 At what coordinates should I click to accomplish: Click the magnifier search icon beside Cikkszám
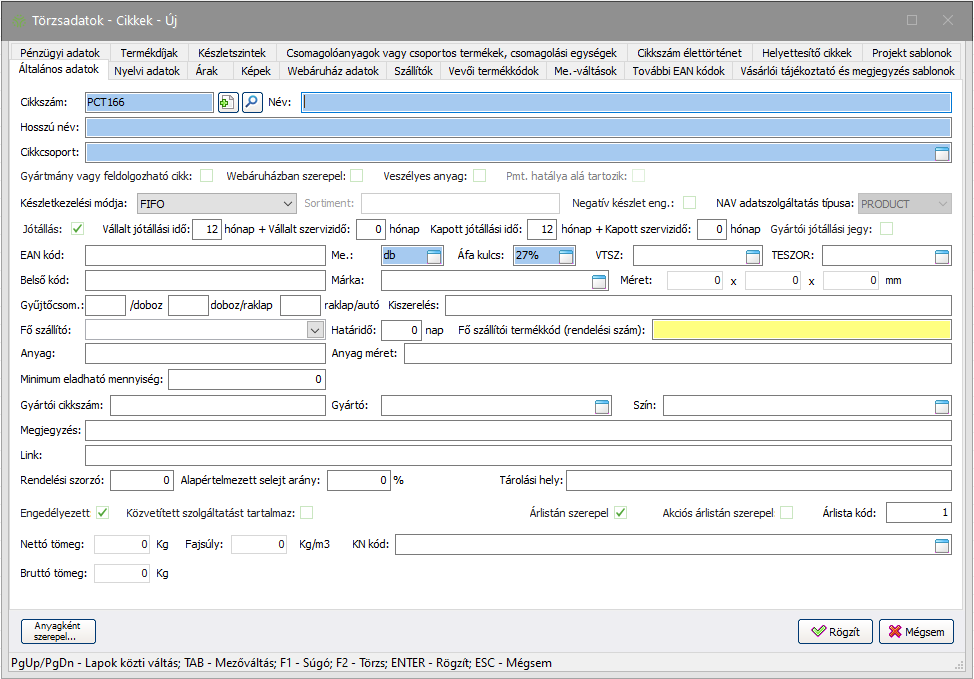pos(252,102)
